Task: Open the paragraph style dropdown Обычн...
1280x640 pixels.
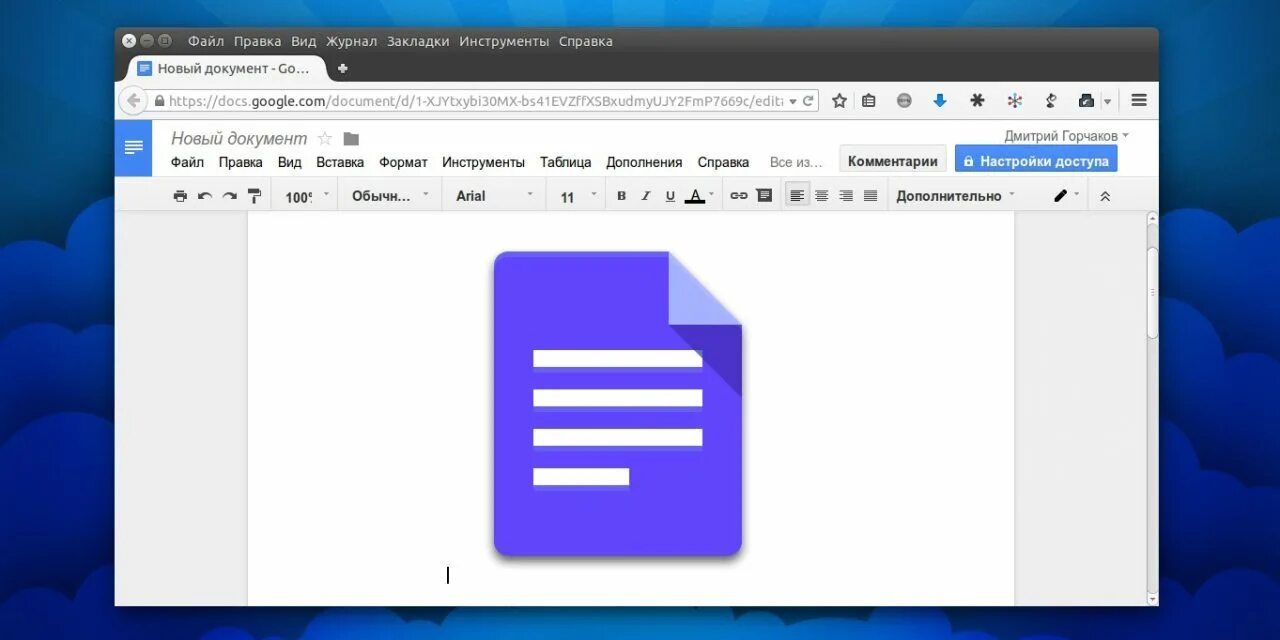Action: pos(390,196)
